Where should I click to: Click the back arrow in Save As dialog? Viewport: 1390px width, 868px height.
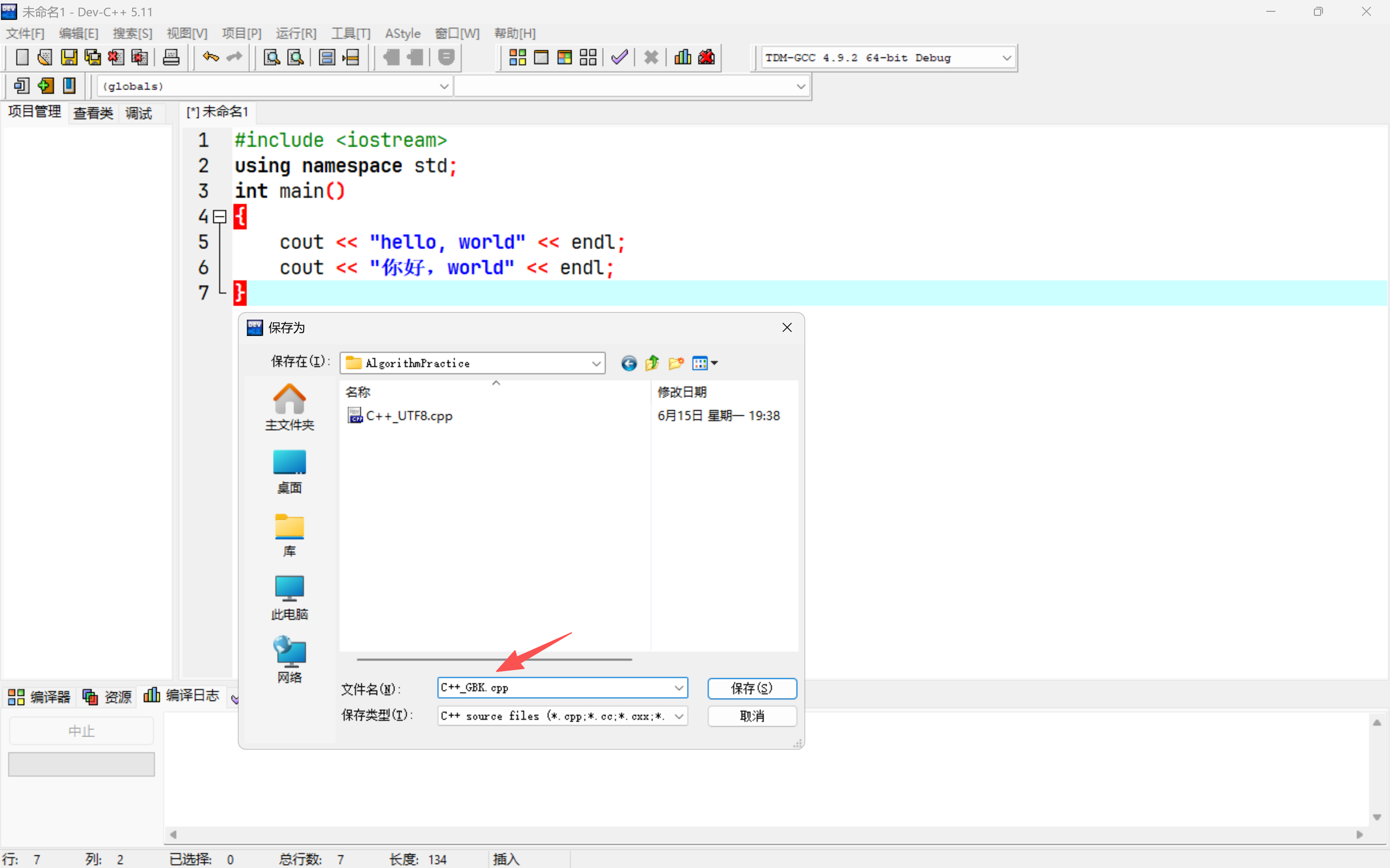(x=629, y=364)
